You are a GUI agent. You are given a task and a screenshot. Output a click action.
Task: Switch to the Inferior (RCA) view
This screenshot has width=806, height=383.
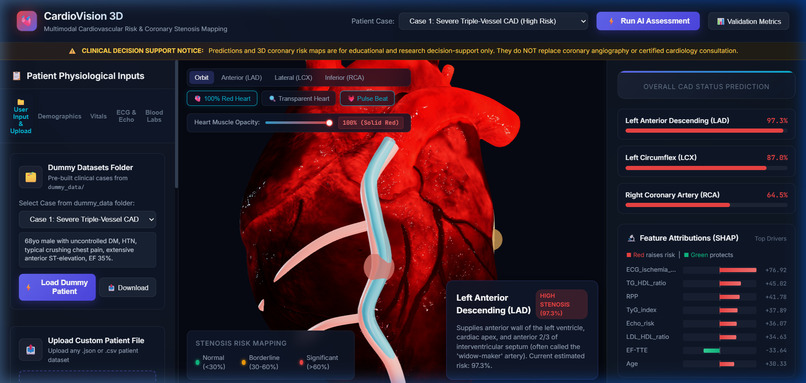point(344,78)
